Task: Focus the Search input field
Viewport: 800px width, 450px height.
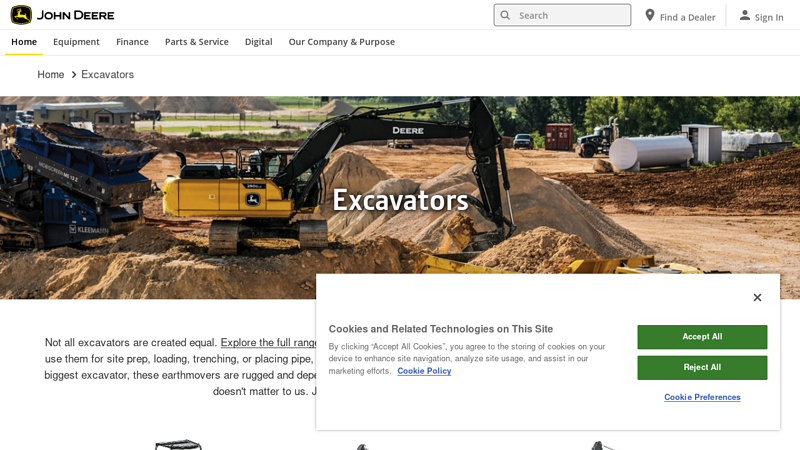Action: 562,15
